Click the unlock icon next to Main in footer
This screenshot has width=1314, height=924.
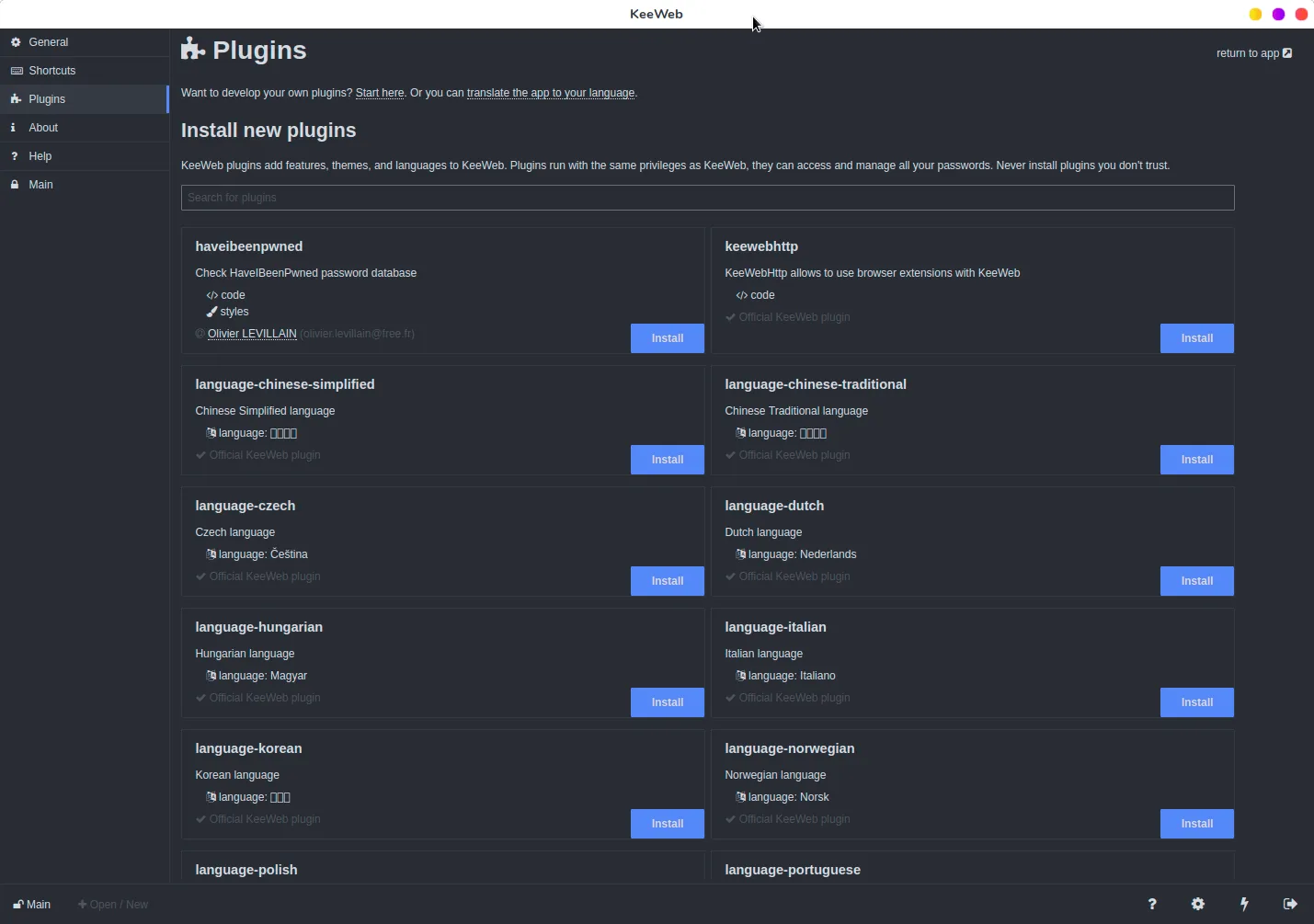point(18,905)
